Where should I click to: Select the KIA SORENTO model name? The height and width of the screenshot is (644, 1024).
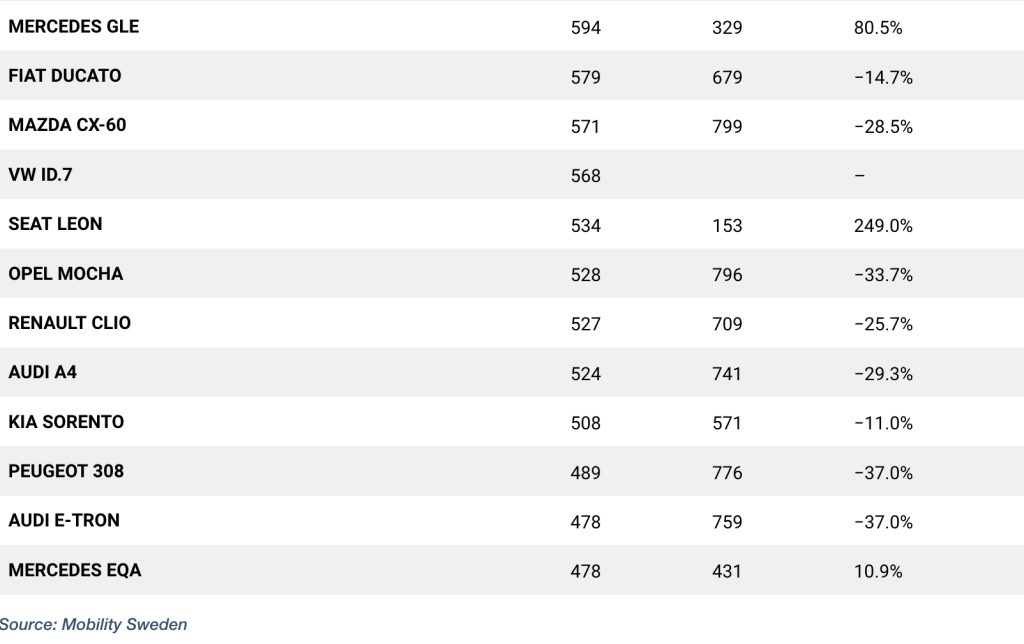66,422
